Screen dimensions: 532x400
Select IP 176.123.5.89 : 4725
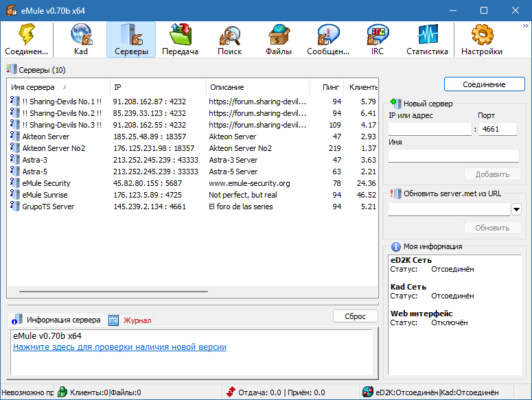coord(147,195)
